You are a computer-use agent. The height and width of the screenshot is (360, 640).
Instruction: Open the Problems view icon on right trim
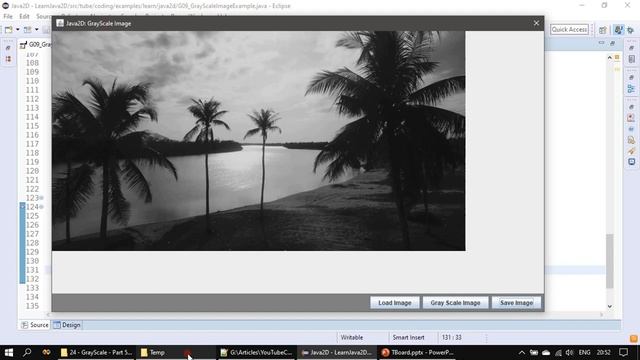[x=631, y=118]
